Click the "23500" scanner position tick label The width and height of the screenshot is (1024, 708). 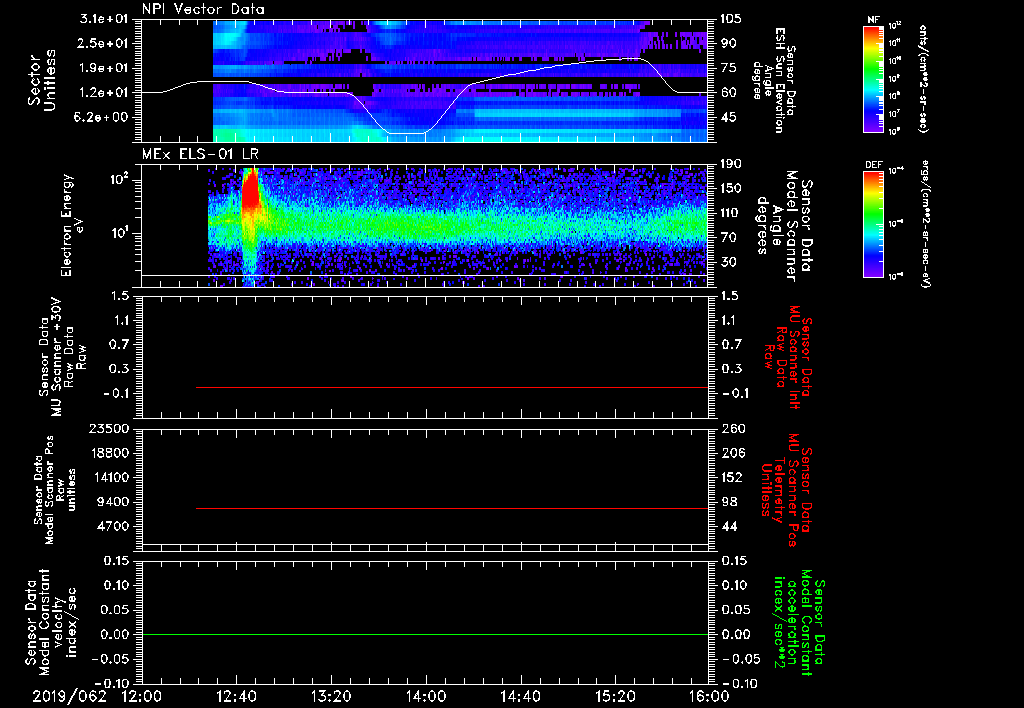pos(110,428)
